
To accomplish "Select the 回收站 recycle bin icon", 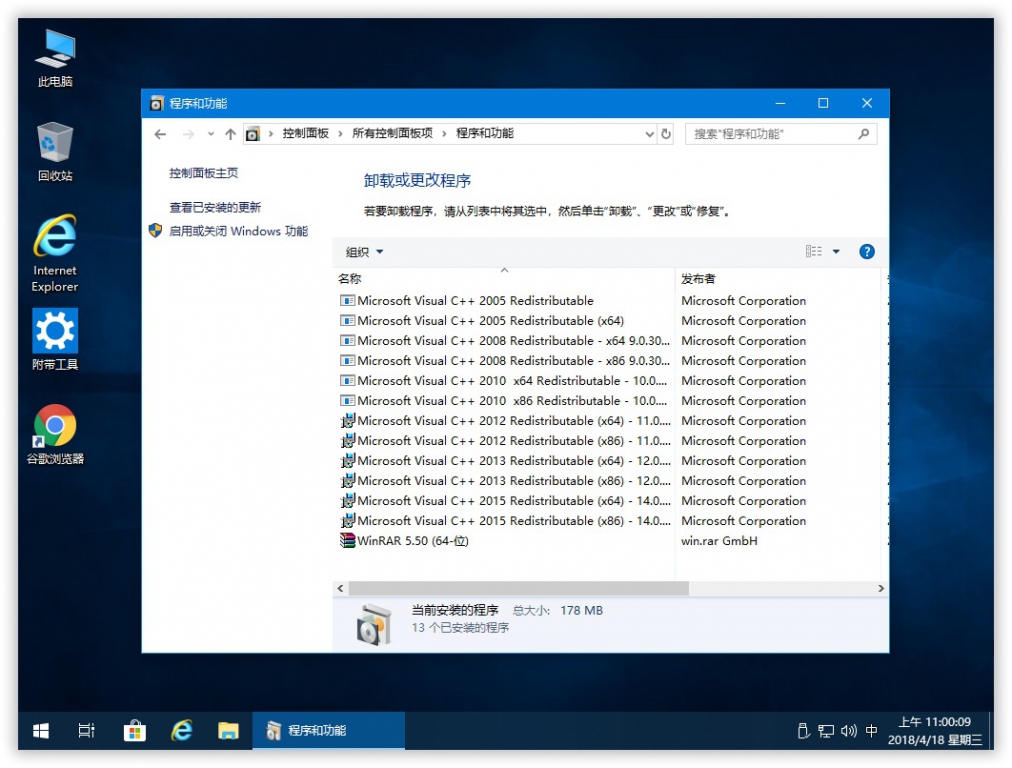I will (55, 152).
